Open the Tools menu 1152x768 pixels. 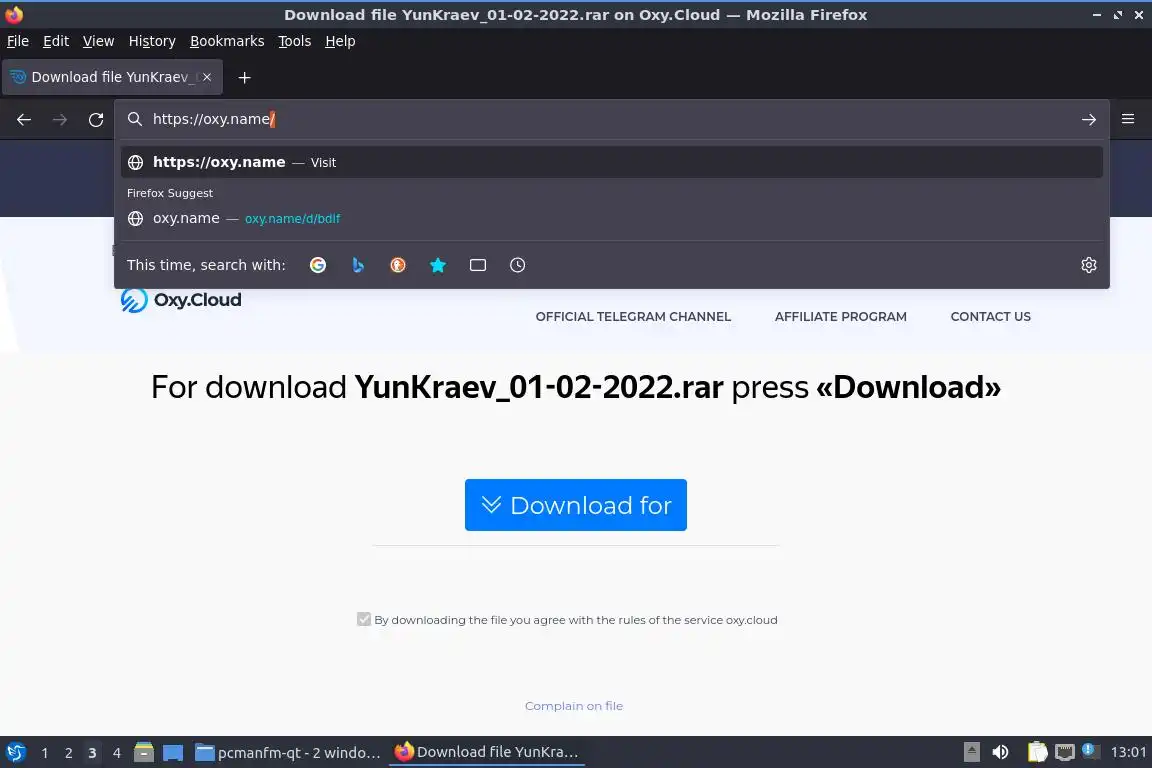coord(295,41)
